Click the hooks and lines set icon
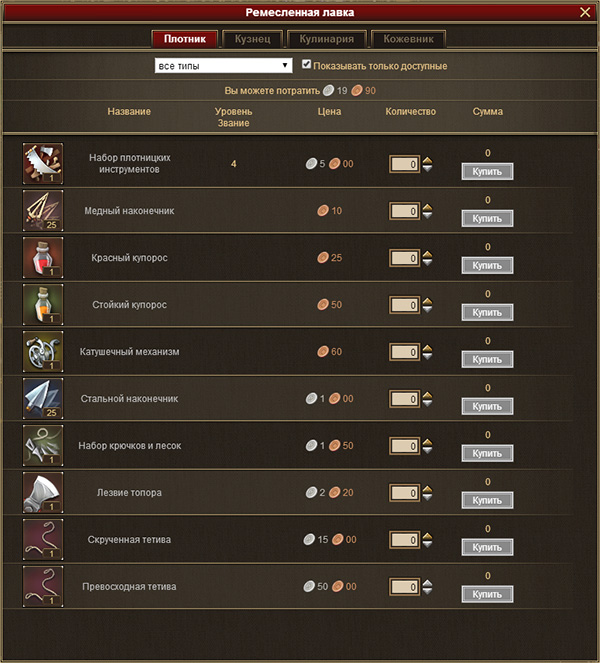 tap(43, 446)
